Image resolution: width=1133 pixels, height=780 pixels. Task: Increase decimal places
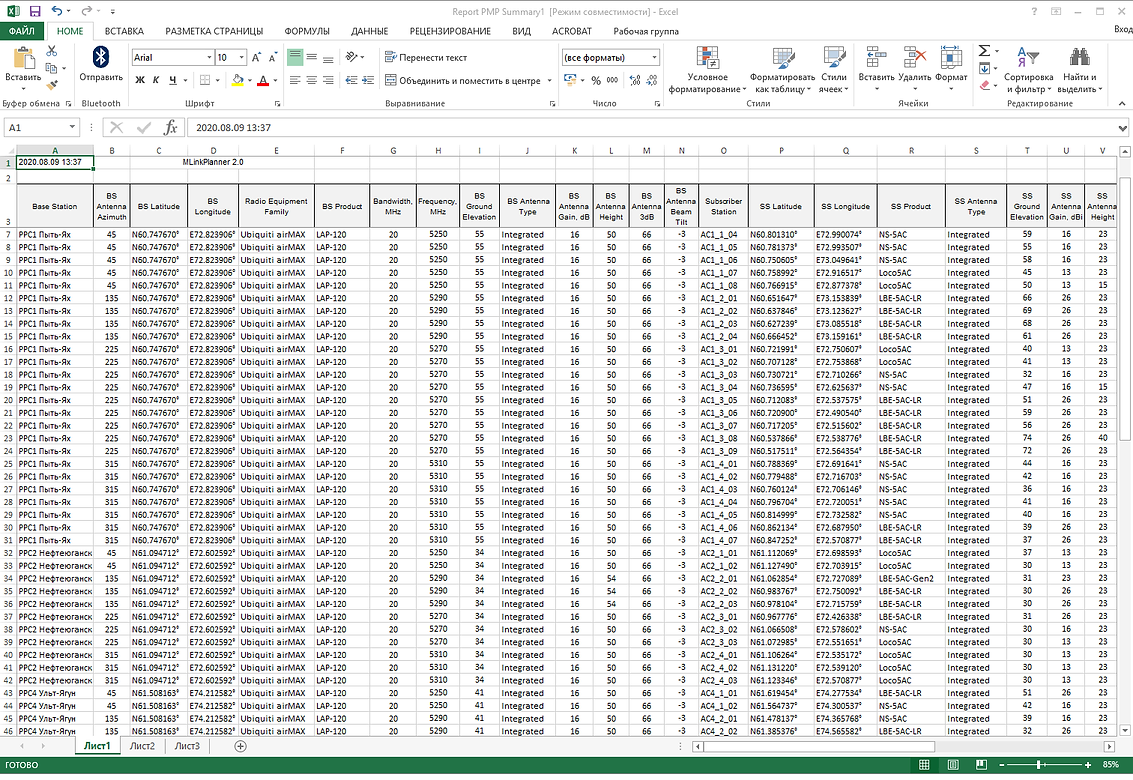[x=635, y=80]
